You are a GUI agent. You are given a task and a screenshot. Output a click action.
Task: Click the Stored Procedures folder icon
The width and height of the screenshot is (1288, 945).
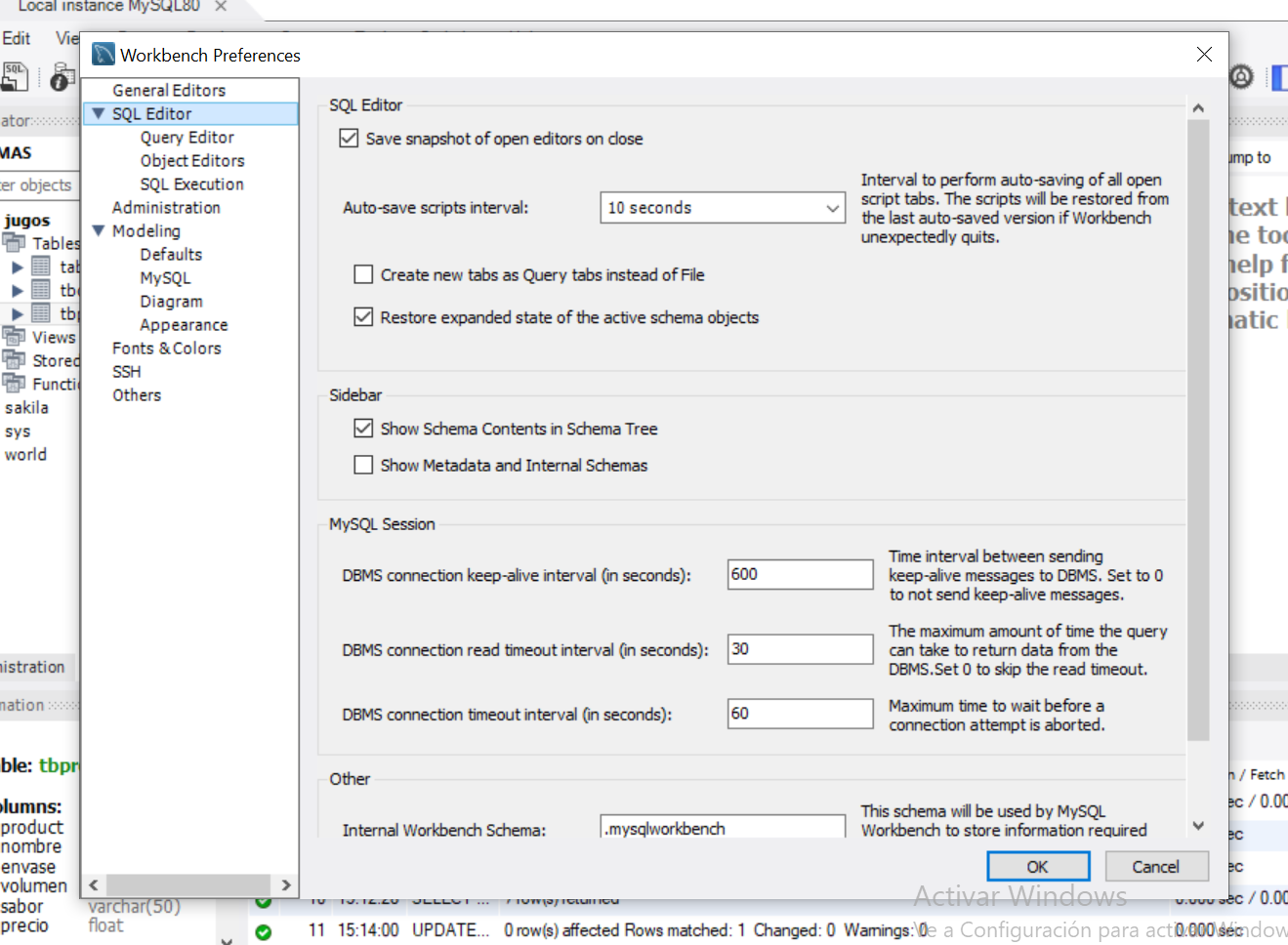(14, 360)
